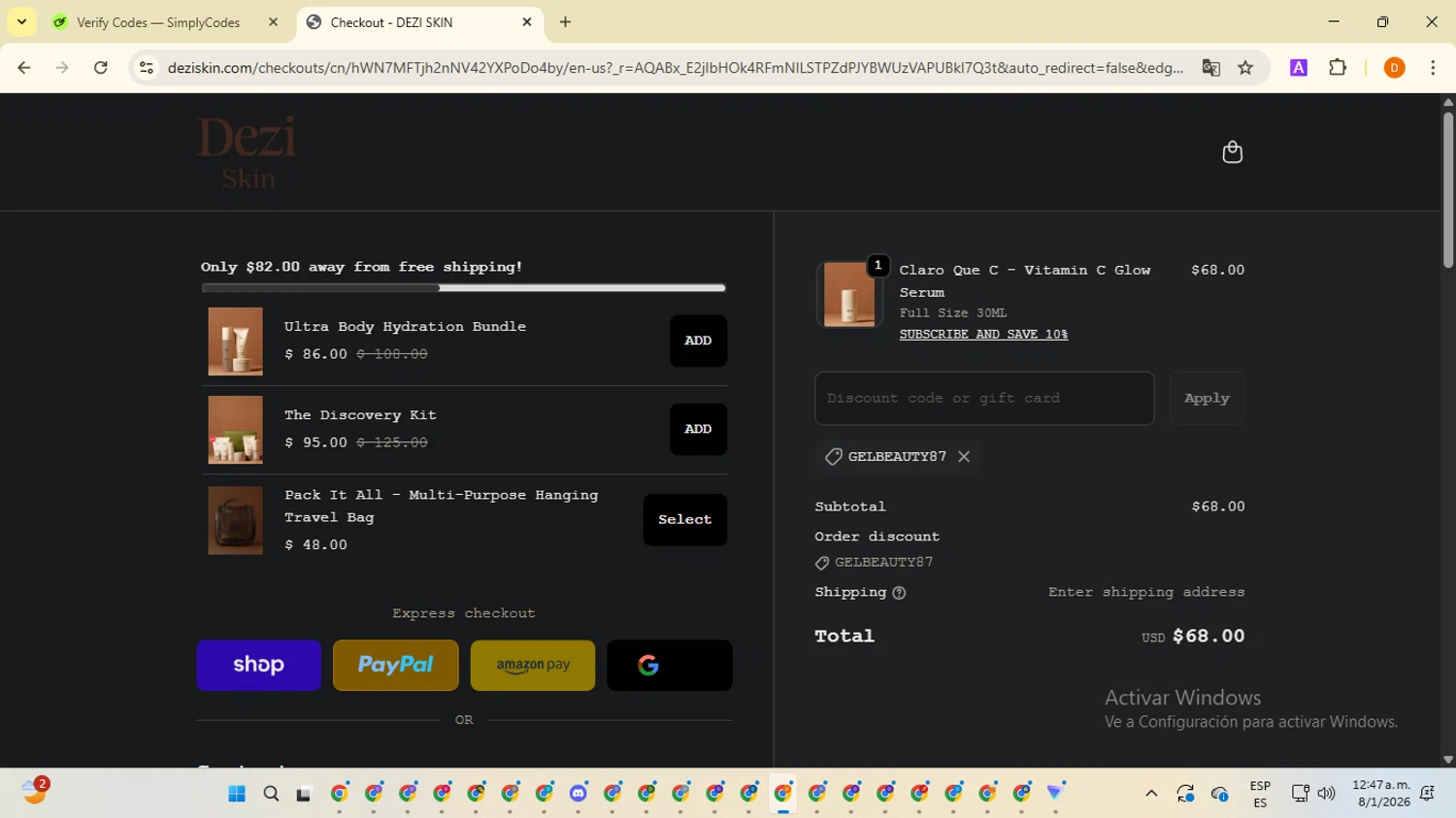Image resolution: width=1456 pixels, height=818 pixels.
Task: Go forward to the next page
Action: (62, 68)
